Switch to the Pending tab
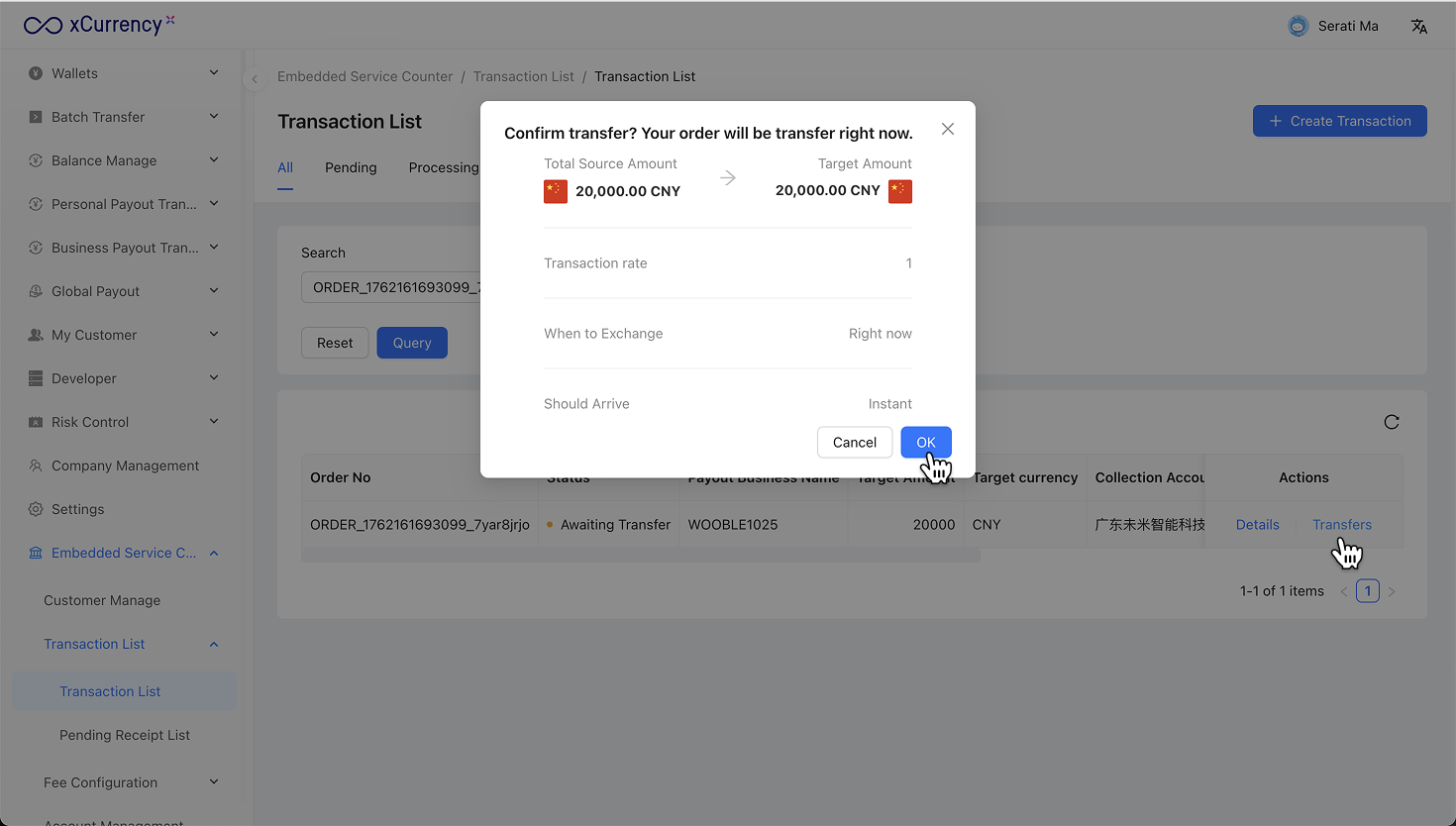This screenshot has width=1456, height=826. (x=351, y=167)
